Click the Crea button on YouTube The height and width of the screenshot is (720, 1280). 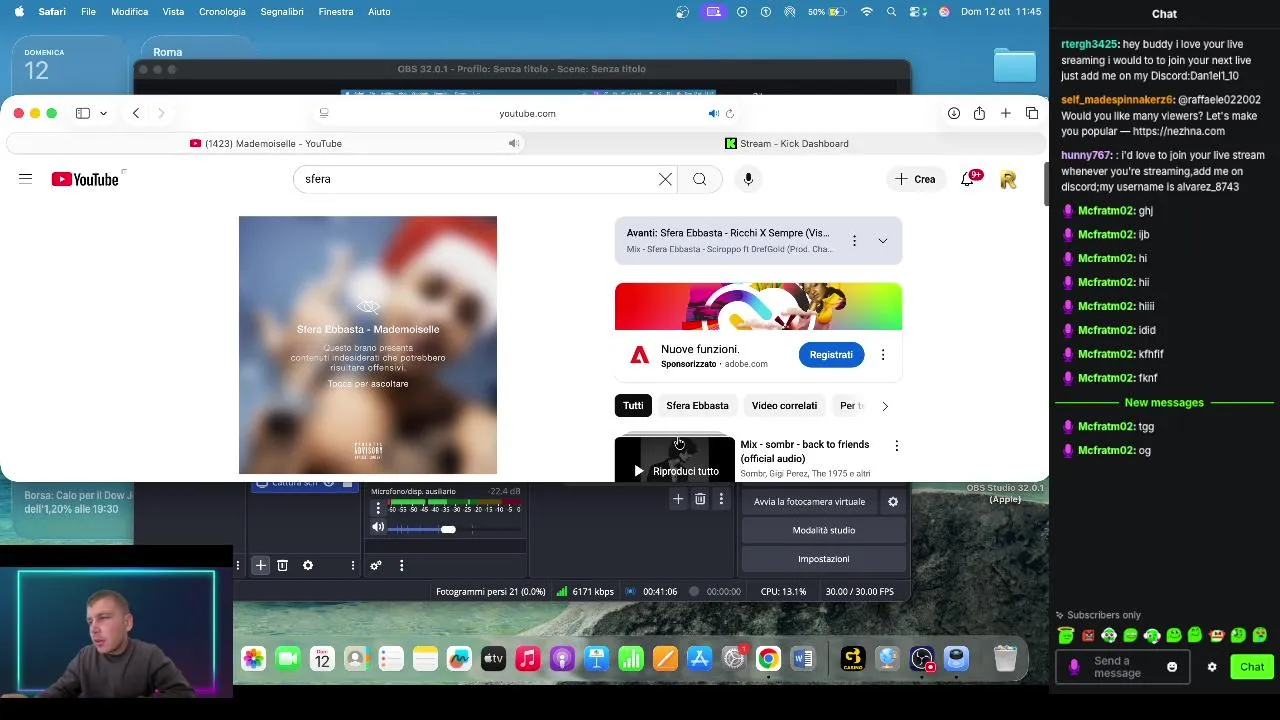tap(915, 179)
